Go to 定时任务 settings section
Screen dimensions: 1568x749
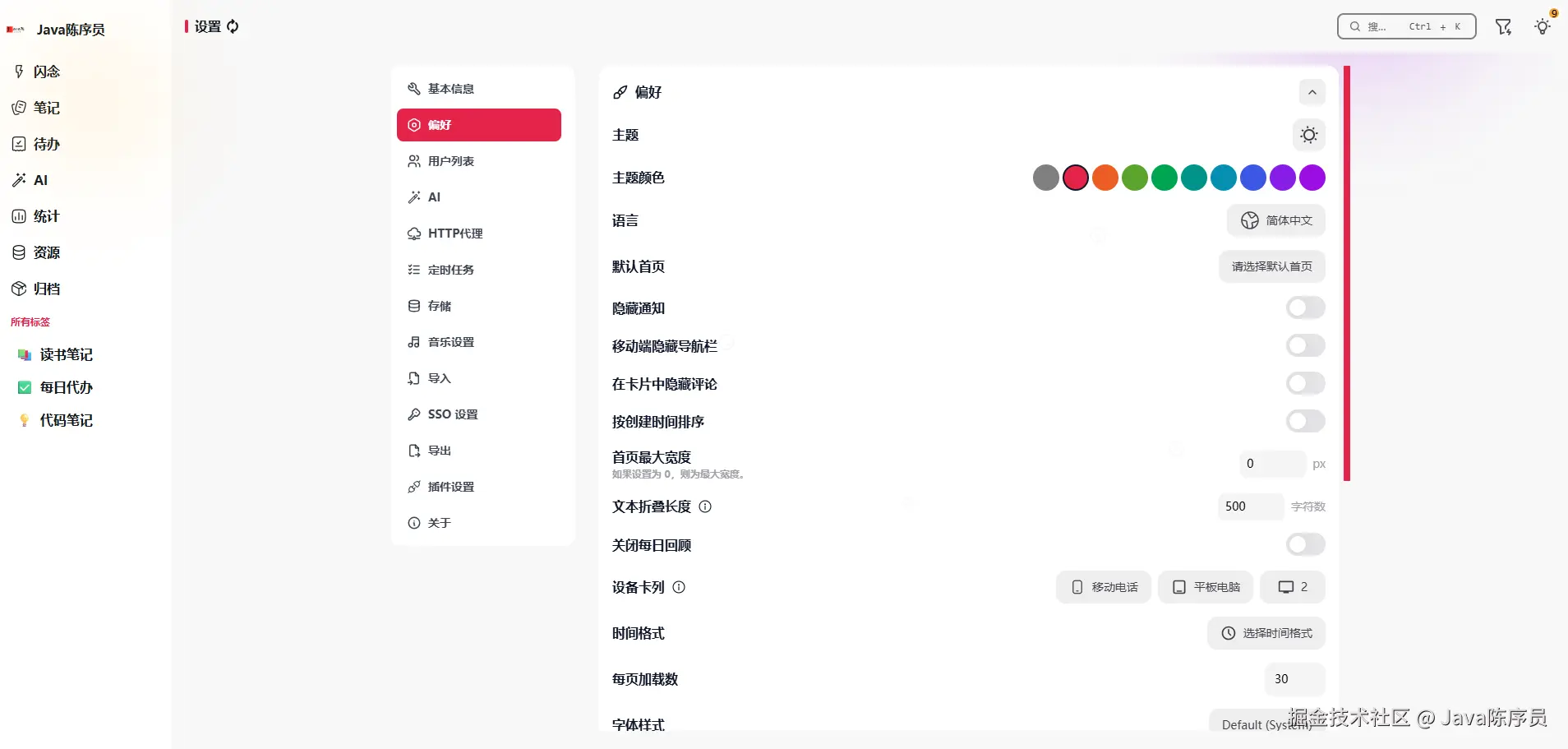[x=479, y=270]
